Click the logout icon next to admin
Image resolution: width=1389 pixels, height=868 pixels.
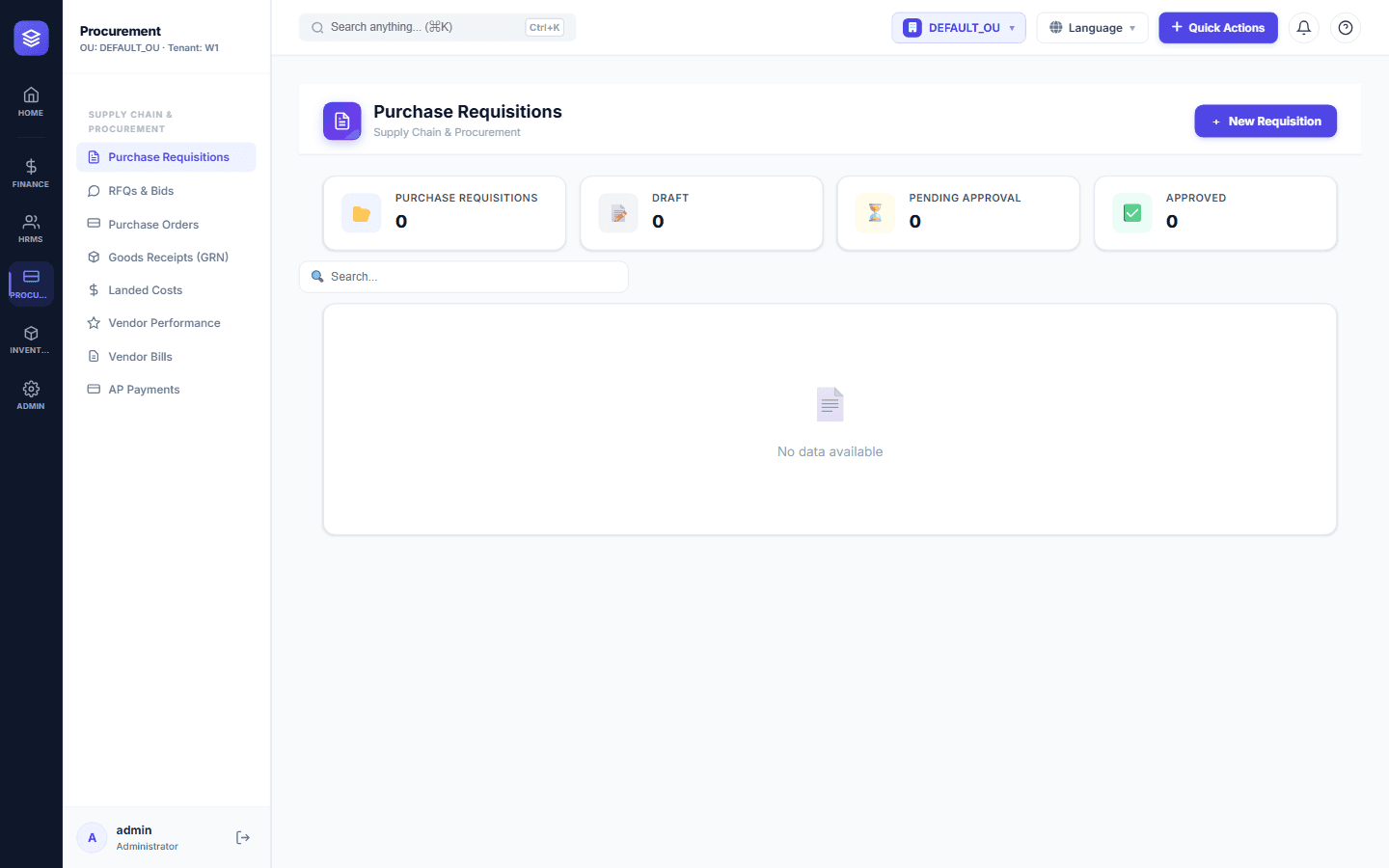[243, 838]
